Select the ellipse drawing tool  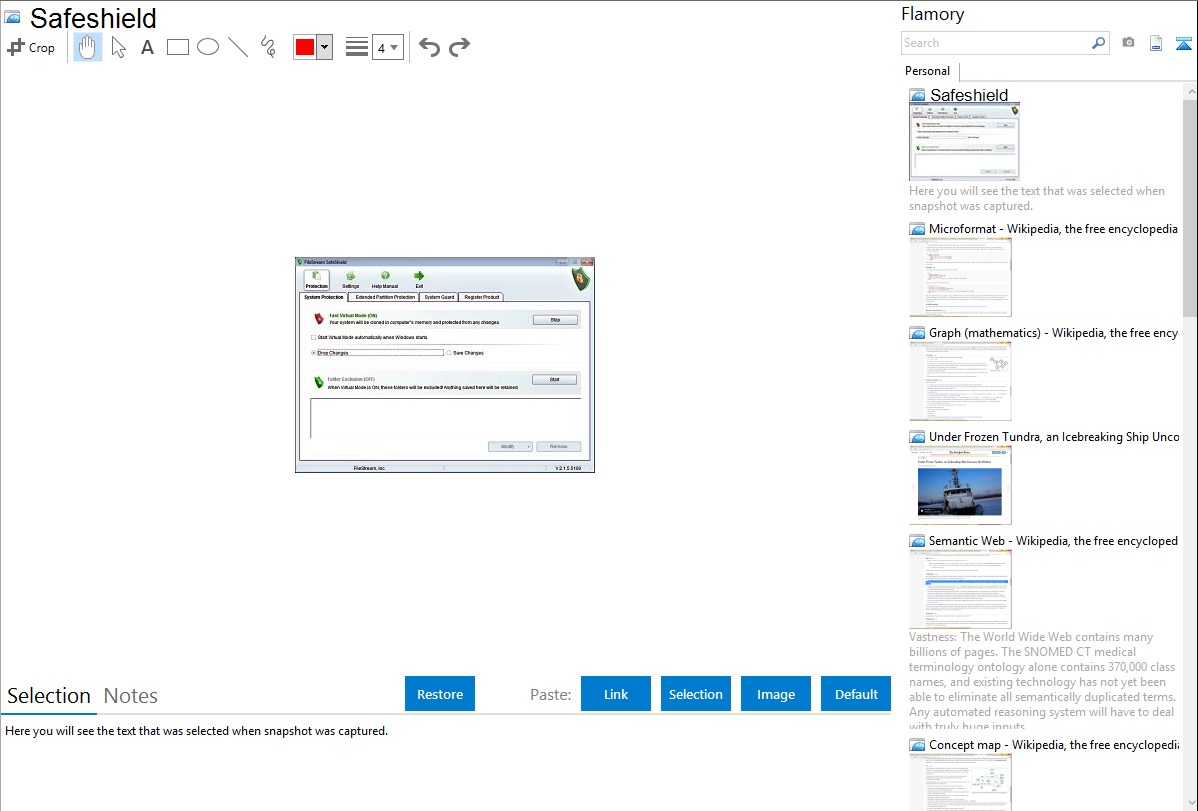pos(208,47)
